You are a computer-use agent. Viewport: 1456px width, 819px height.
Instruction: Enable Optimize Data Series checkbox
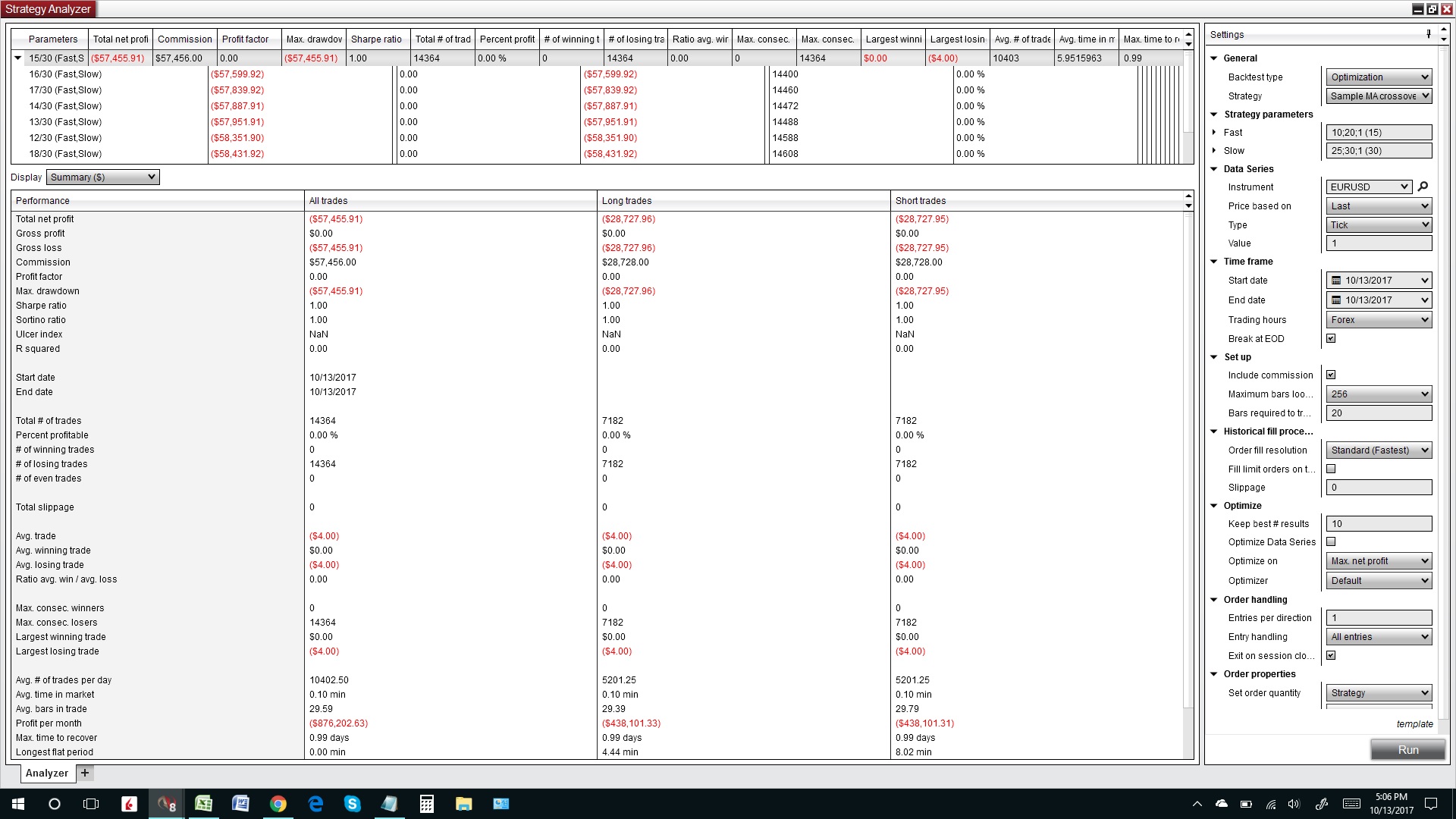tap(1331, 541)
